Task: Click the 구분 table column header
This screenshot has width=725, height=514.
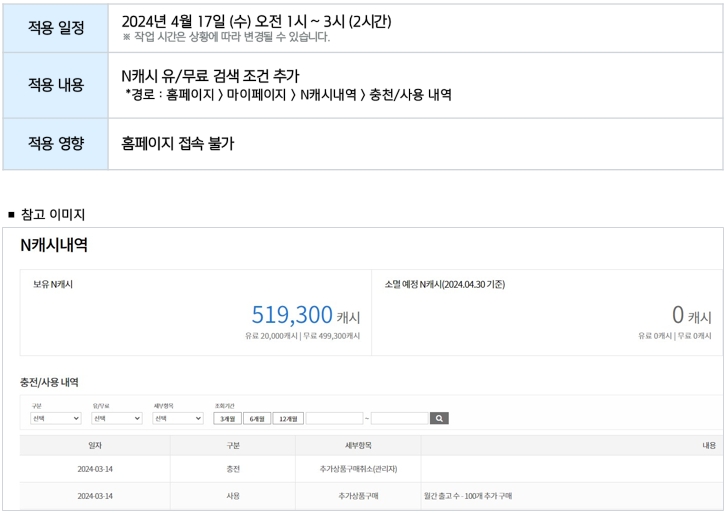Action: coord(233,446)
